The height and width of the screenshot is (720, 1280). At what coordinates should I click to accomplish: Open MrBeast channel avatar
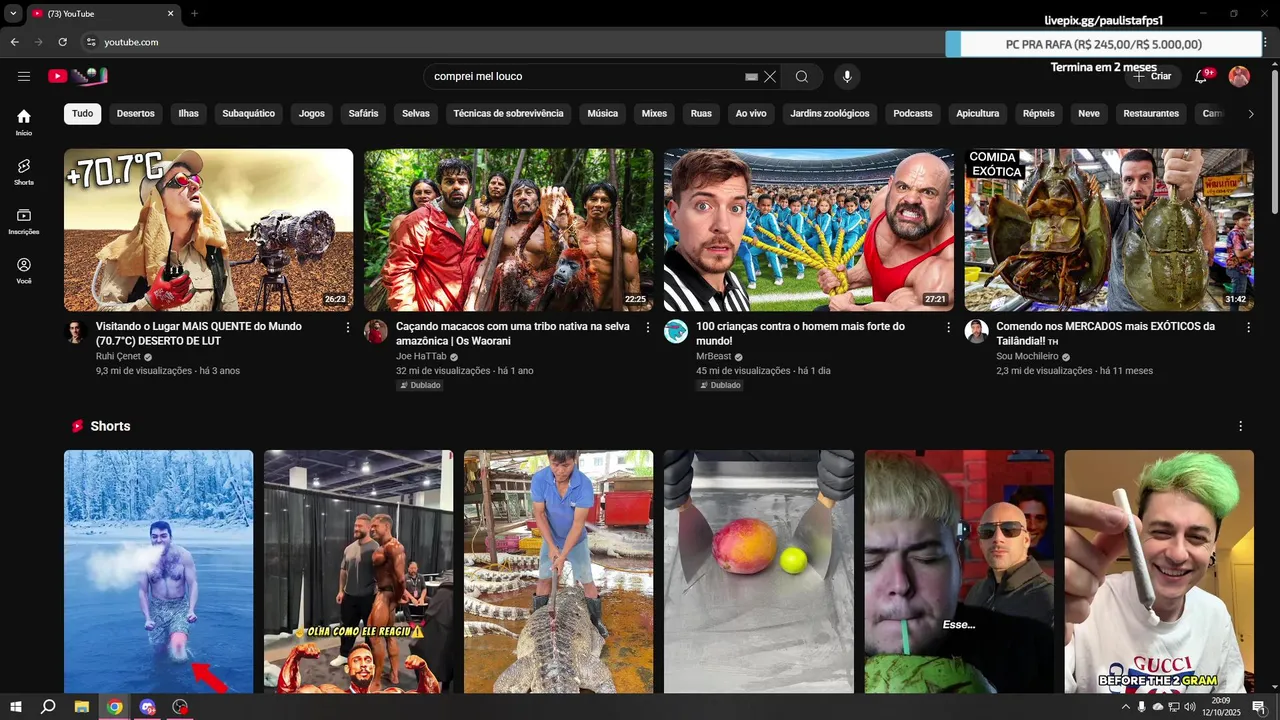tap(676, 332)
